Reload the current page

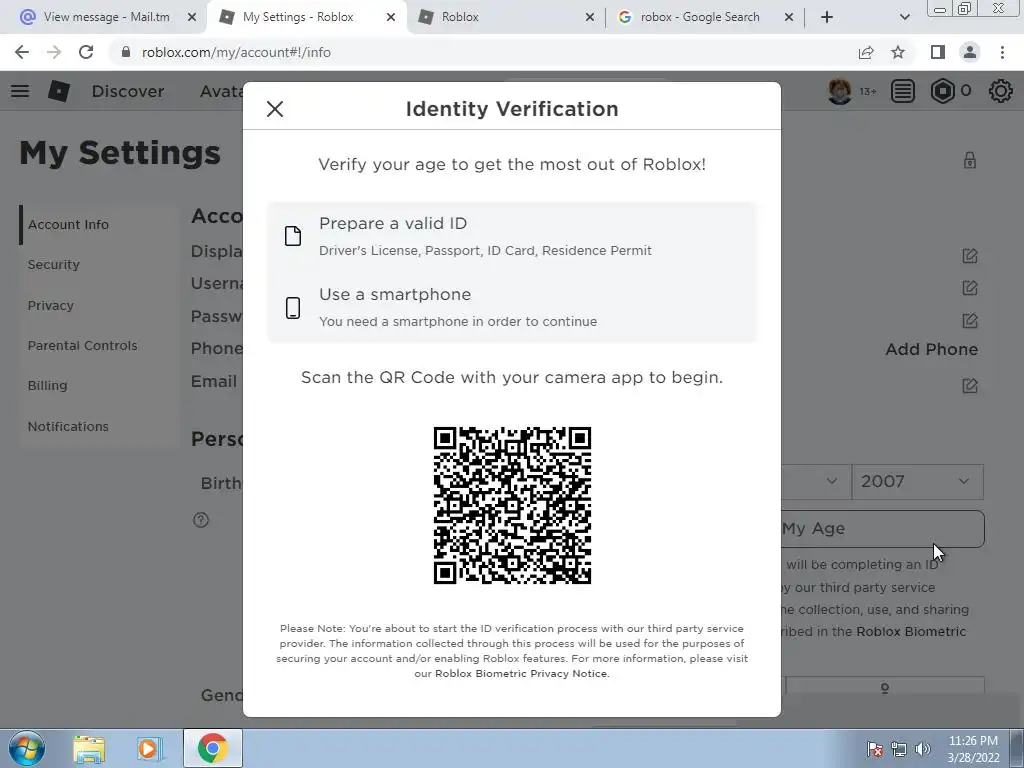point(86,52)
